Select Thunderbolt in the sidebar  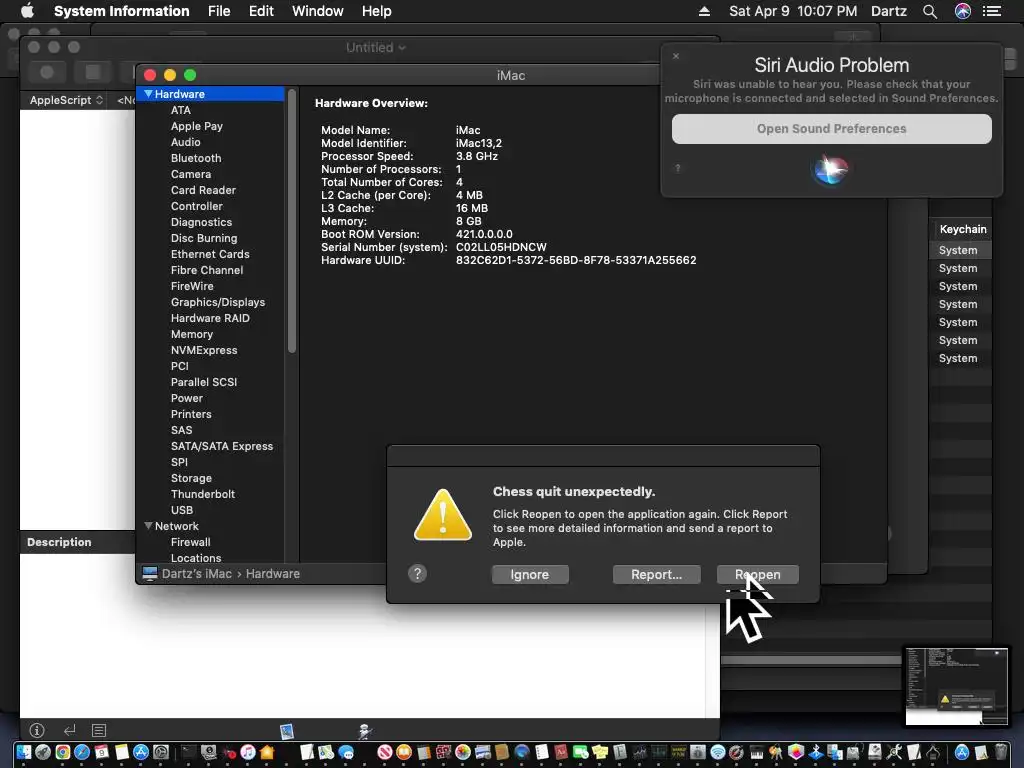point(202,494)
